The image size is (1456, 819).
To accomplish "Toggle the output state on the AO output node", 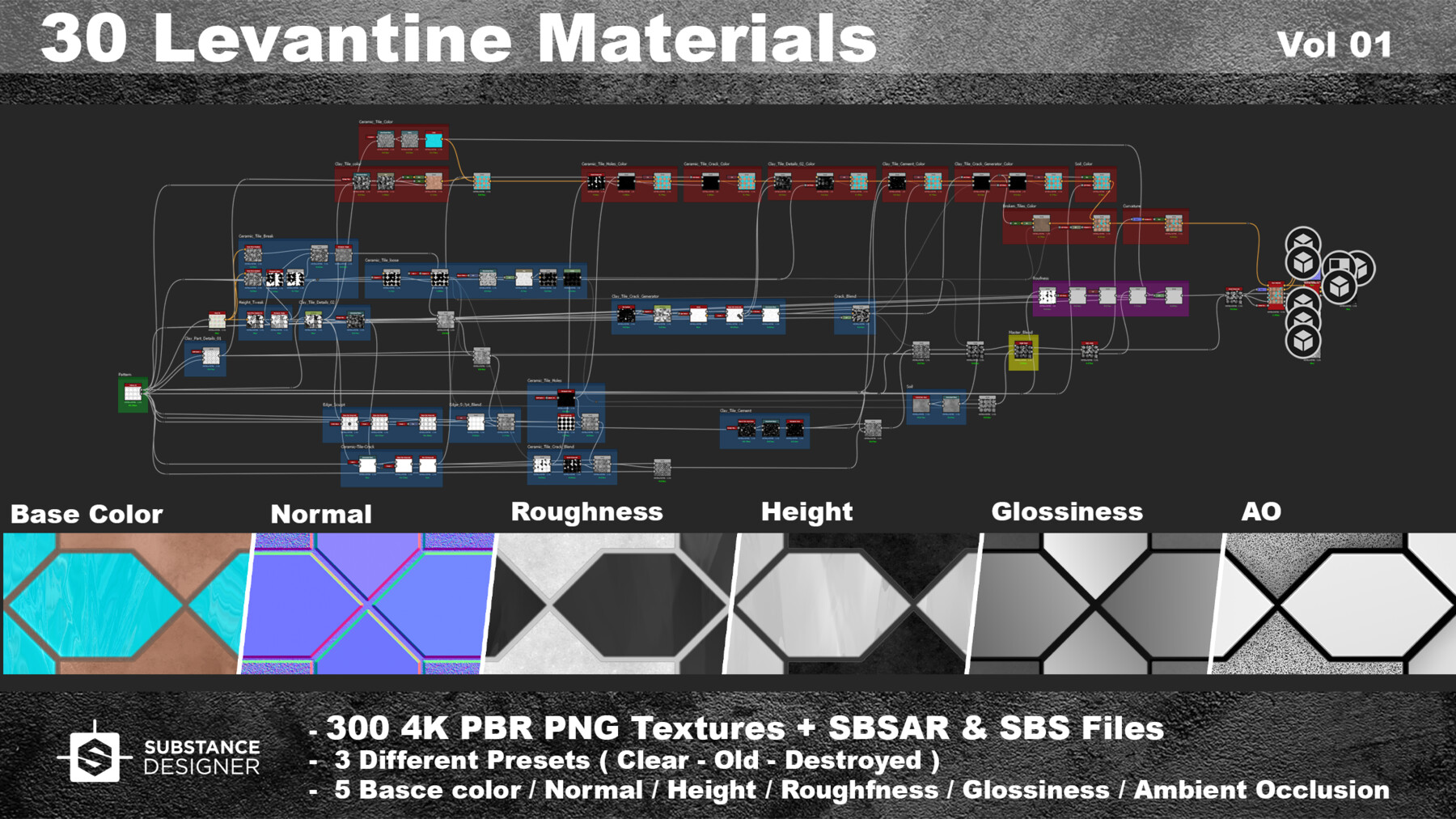I will click(x=1312, y=363).
